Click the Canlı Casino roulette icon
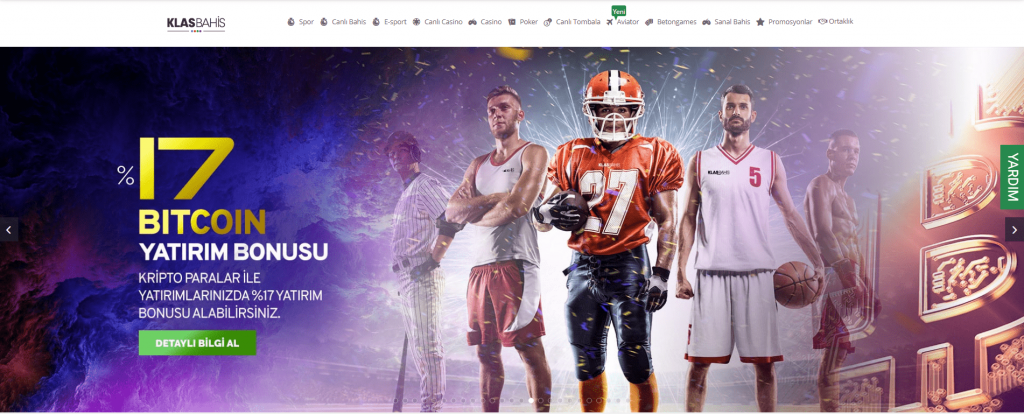This screenshot has height=414, width=1024. (416, 22)
